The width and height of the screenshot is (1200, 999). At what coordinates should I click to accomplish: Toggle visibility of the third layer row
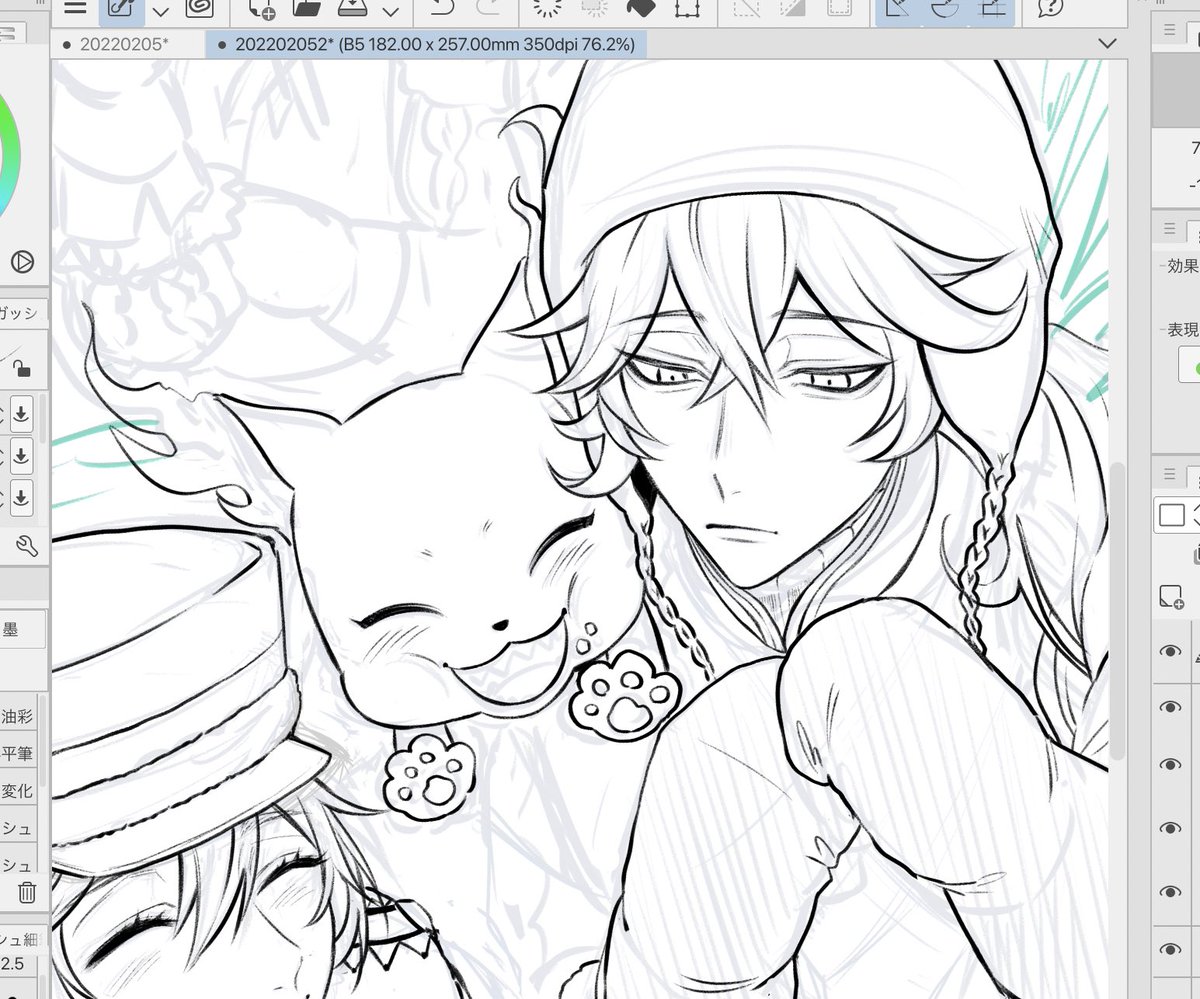1170,765
